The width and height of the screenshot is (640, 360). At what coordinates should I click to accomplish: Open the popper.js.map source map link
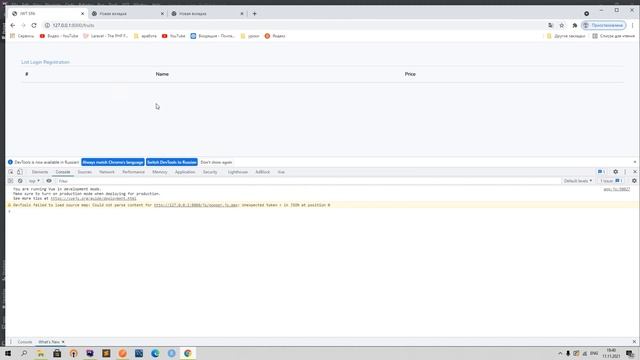pyautogui.click(x=196, y=205)
